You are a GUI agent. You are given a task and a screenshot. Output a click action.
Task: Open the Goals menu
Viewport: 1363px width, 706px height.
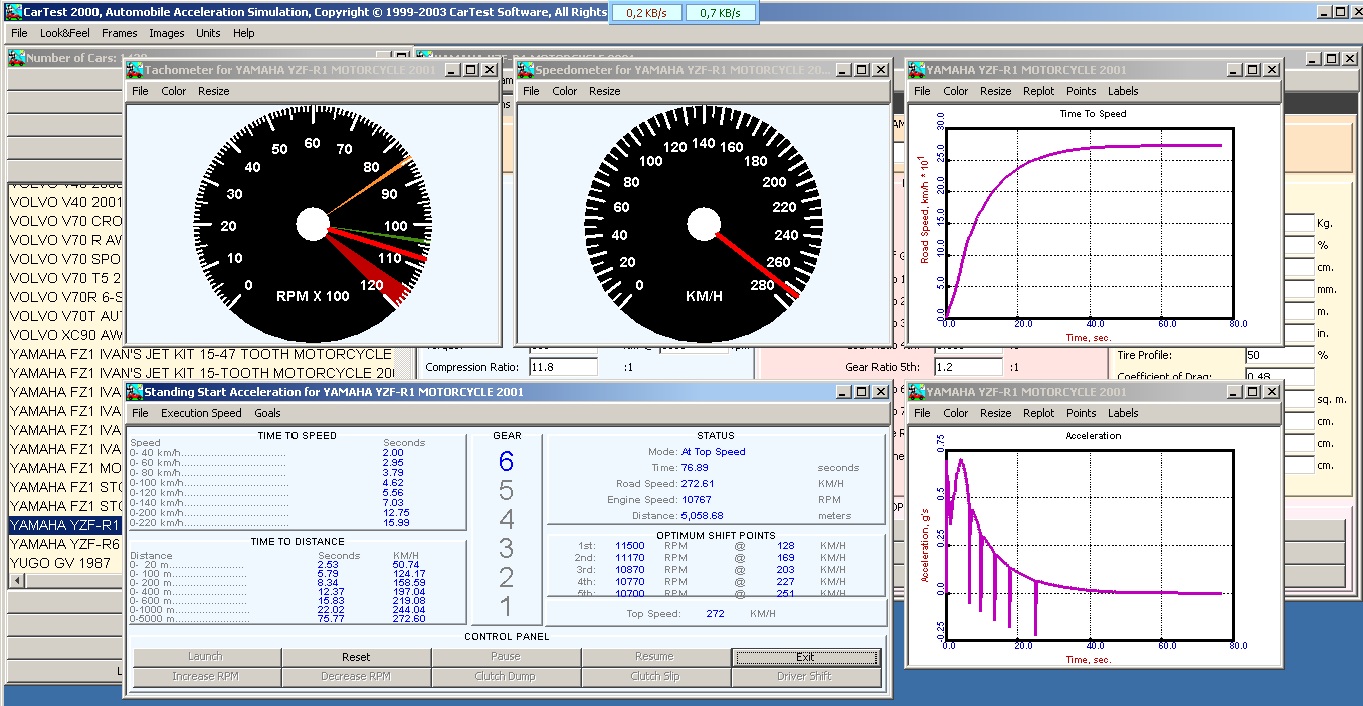pyautogui.click(x=267, y=413)
